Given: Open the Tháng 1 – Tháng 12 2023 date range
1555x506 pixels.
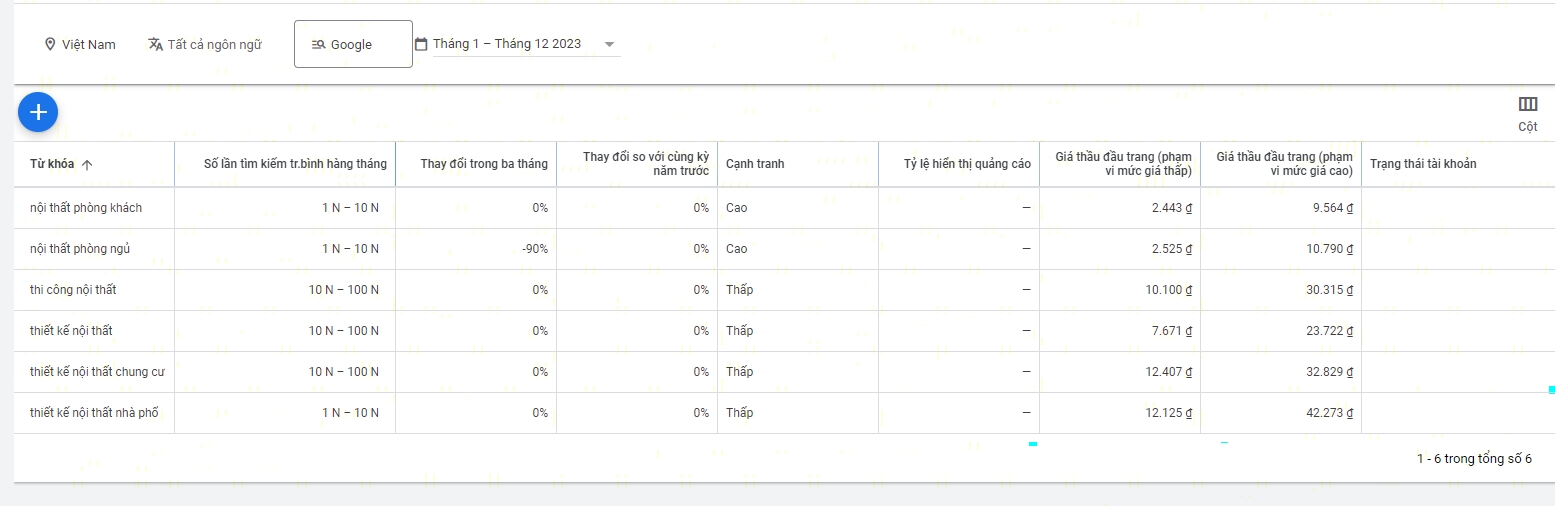Looking at the screenshot, I should click(x=507, y=44).
